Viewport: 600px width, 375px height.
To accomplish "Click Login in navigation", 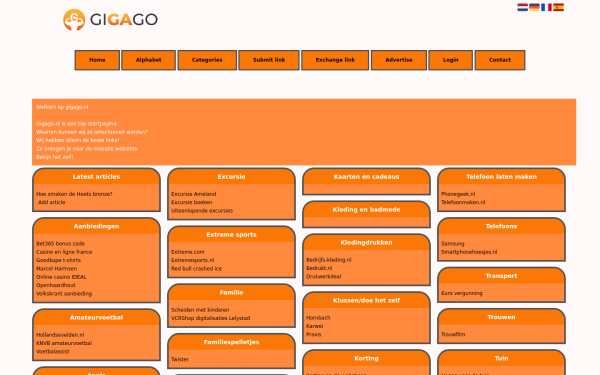I will (450, 60).
